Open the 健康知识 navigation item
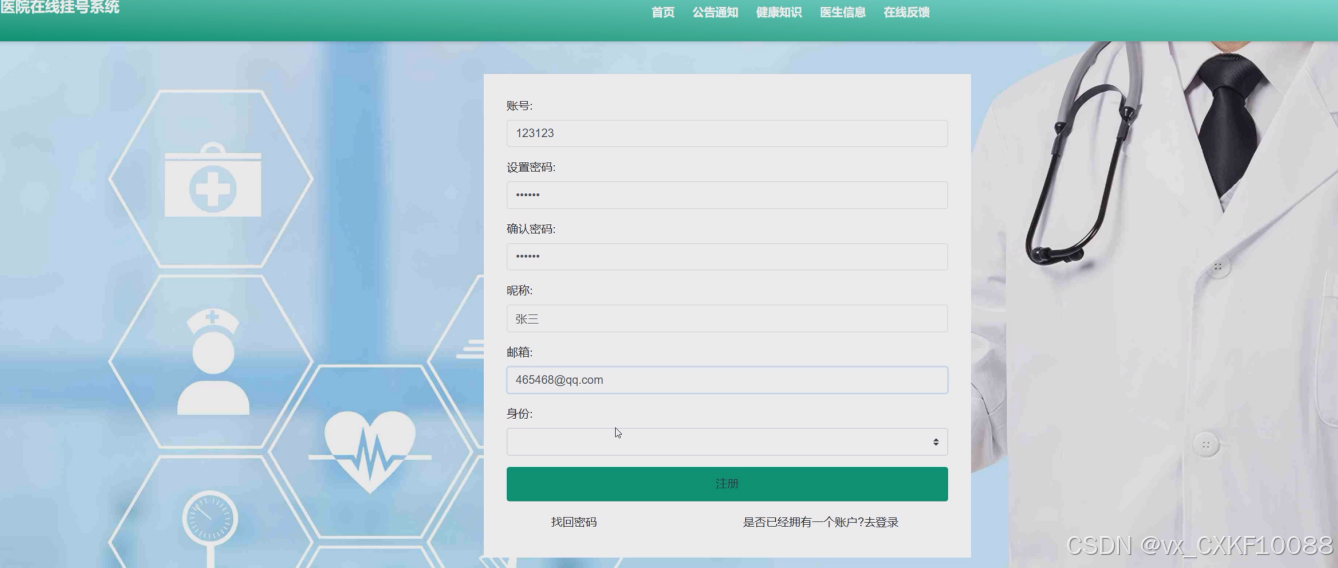 pyautogui.click(x=779, y=13)
